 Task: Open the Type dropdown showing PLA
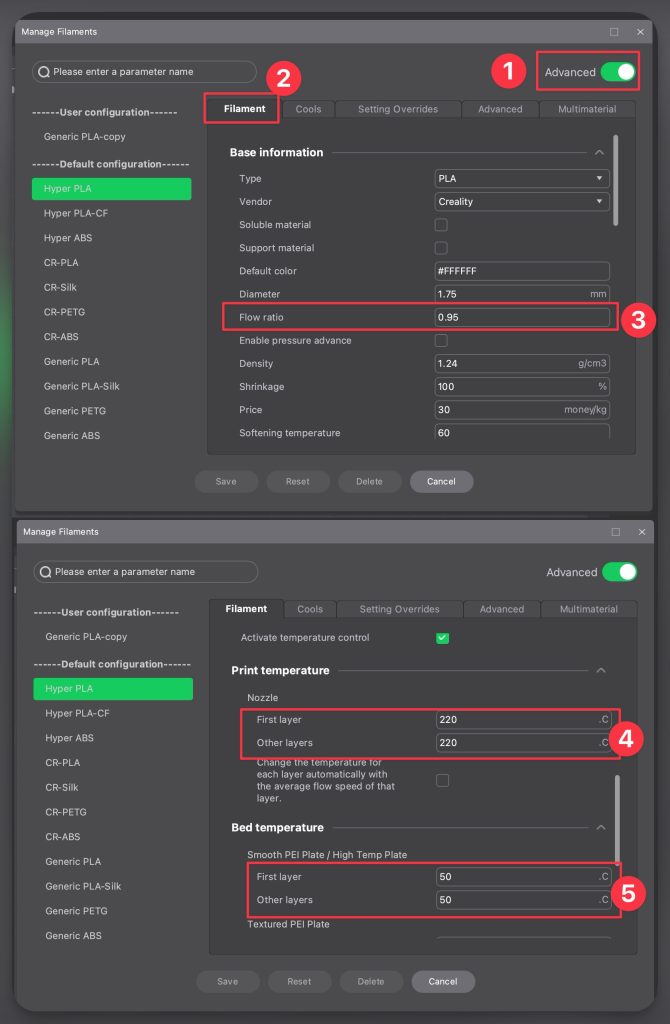click(522, 179)
